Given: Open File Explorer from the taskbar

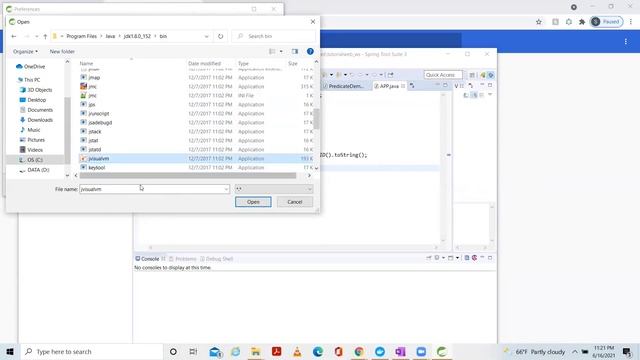Looking at the screenshot, I should (x=256, y=351).
